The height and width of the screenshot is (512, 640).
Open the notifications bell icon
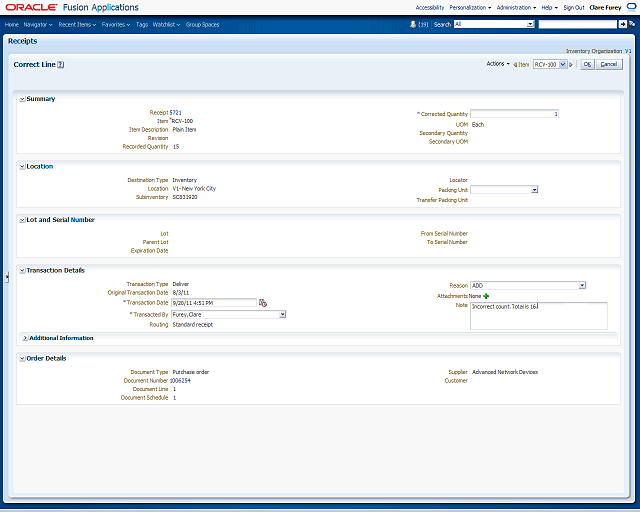click(411, 23)
